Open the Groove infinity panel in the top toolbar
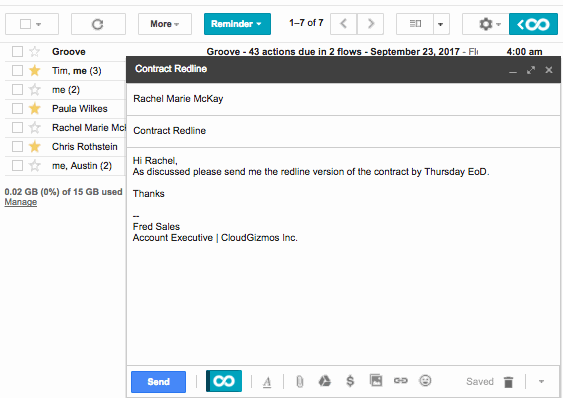This screenshot has height=398, width=563. [533, 24]
